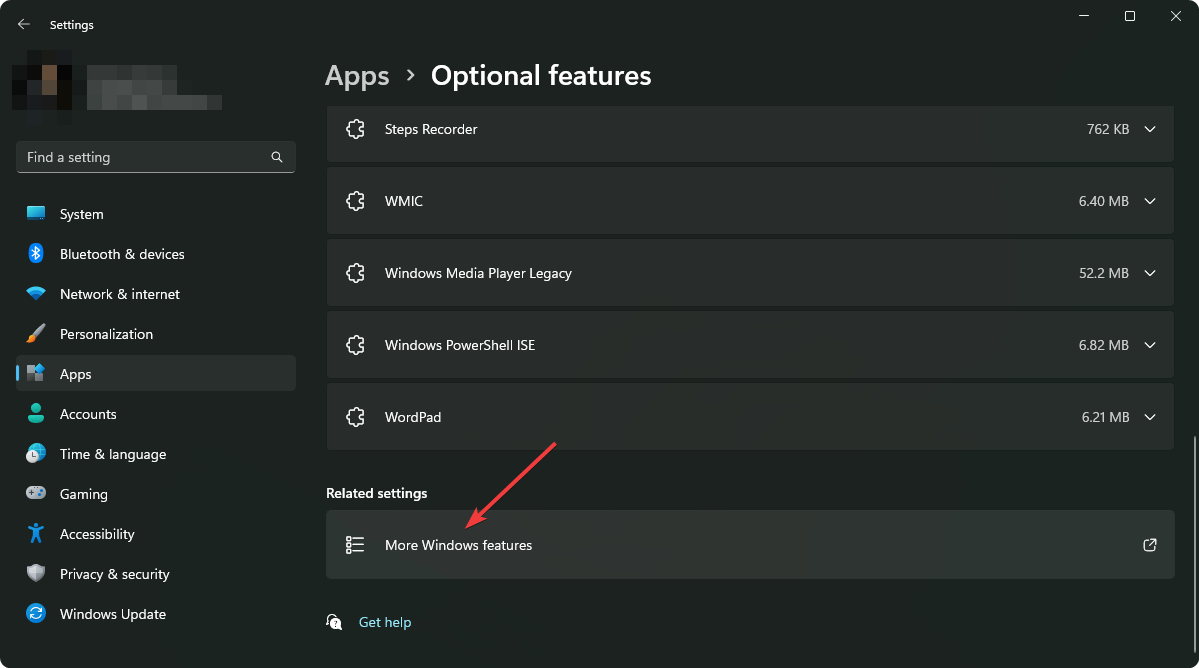1199x668 pixels.
Task: Click the external link open icon
Action: (1149, 544)
